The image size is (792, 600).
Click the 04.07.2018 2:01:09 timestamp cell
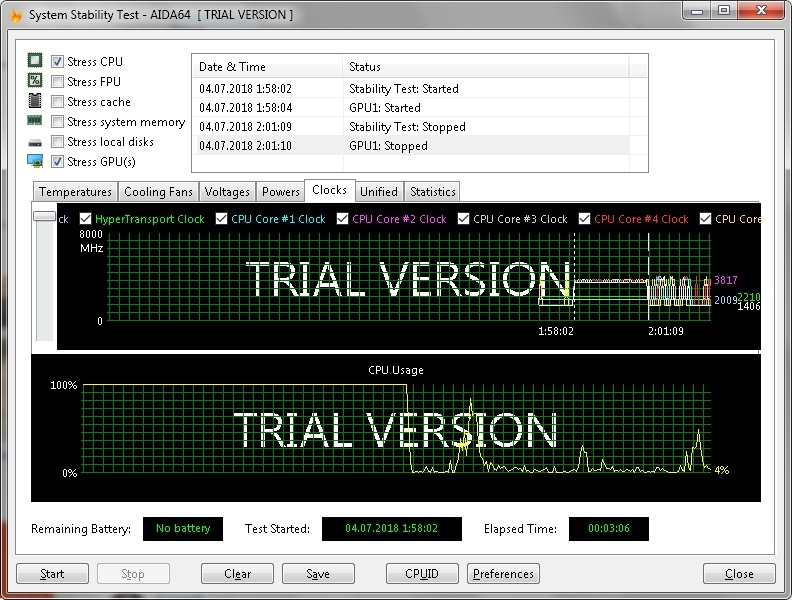pyautogui.click(x=245, y=127)
